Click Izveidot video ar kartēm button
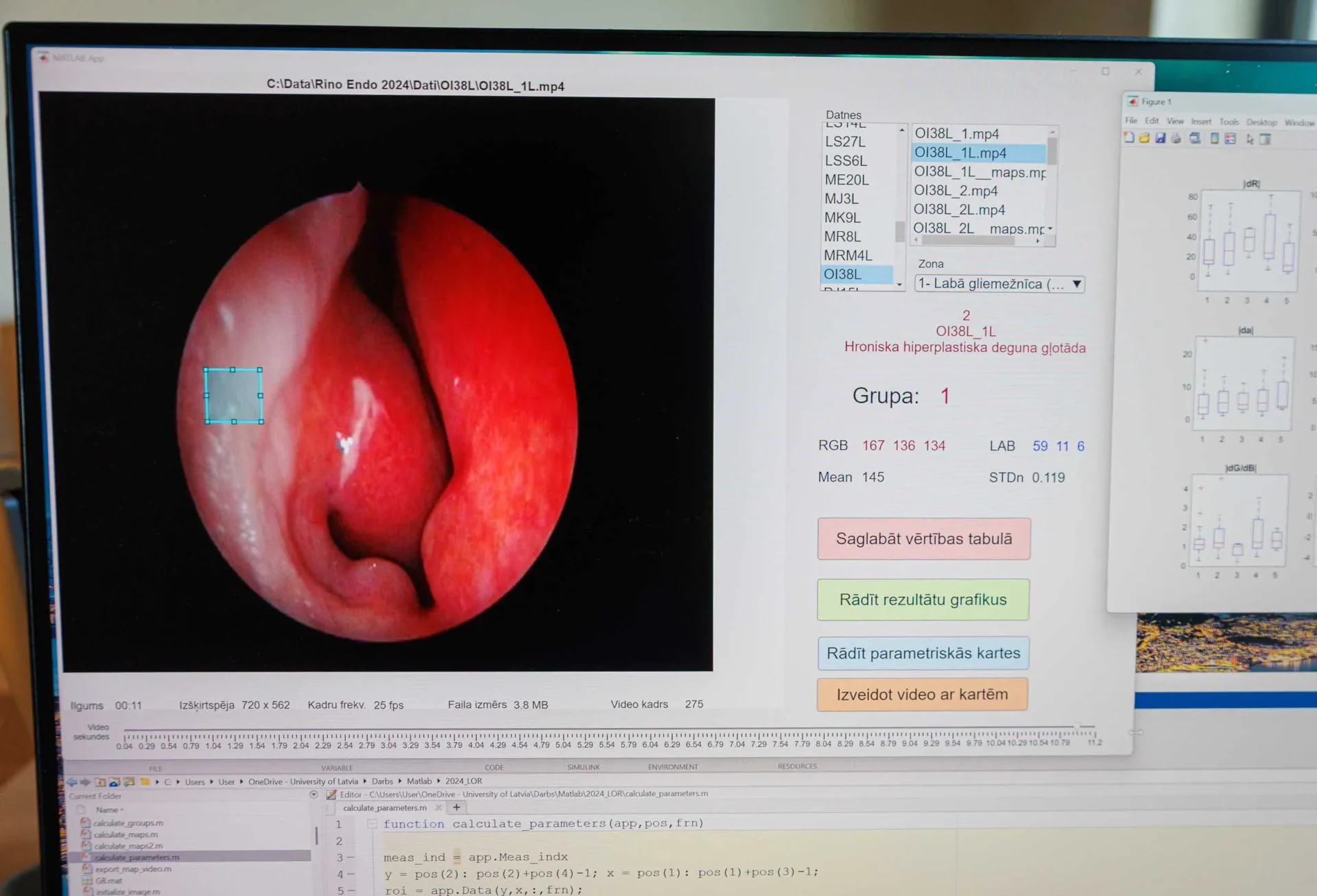This screenshot has height=896, width=1317. pyautogui.click(x=922, y=694)
